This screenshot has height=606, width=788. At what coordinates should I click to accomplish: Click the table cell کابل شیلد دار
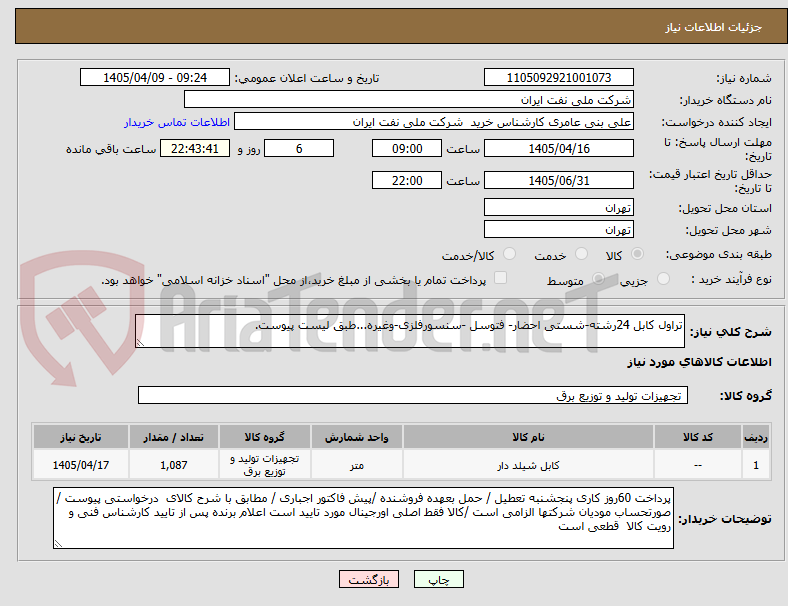[x=528, y=465]
